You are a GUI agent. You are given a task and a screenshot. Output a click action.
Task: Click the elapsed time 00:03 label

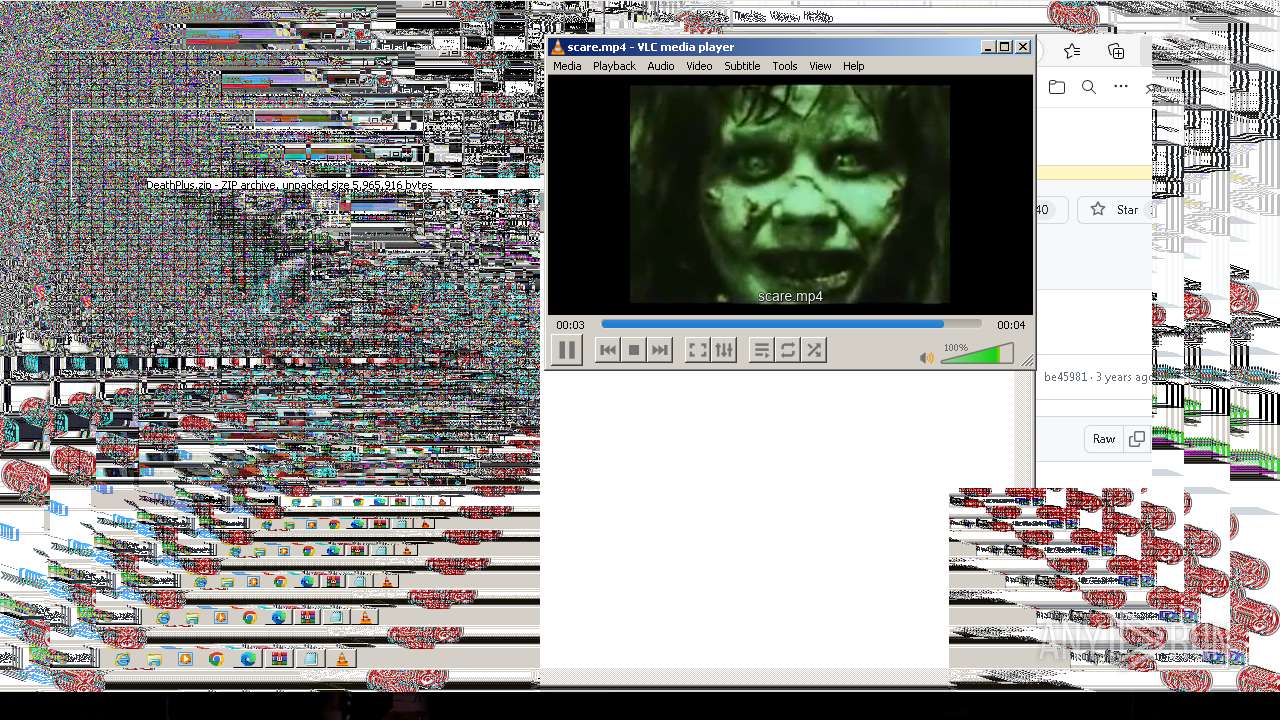[x=570, y=325]
